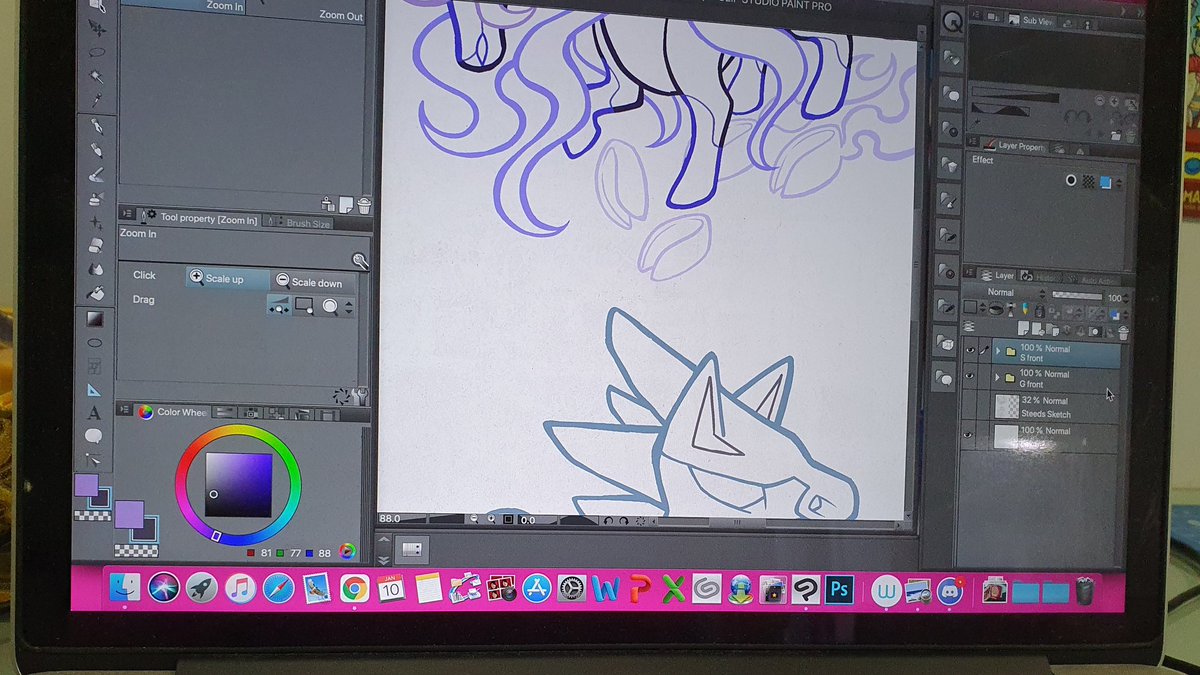The height and width of the screenshot is (675, 1200).
Task: Click the zoom value 88.0 field
Action: click(392, 519)
